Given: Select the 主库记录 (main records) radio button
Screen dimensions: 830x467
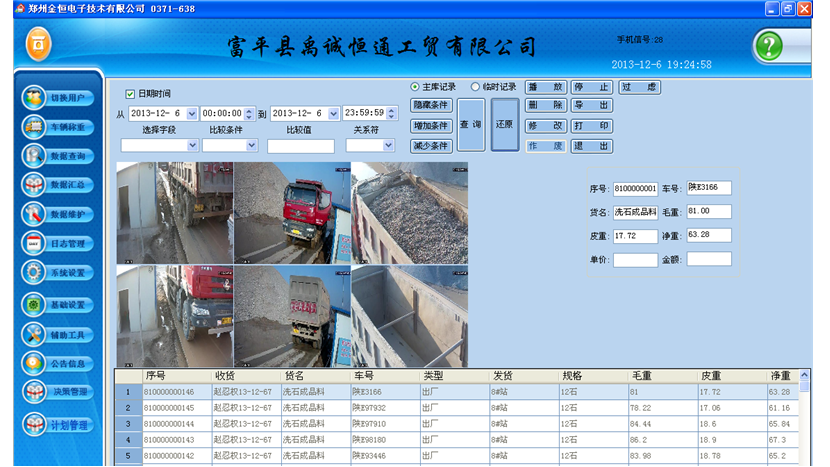Looking at the screenshot, I should pyautogui.click(x=415, y=87).
